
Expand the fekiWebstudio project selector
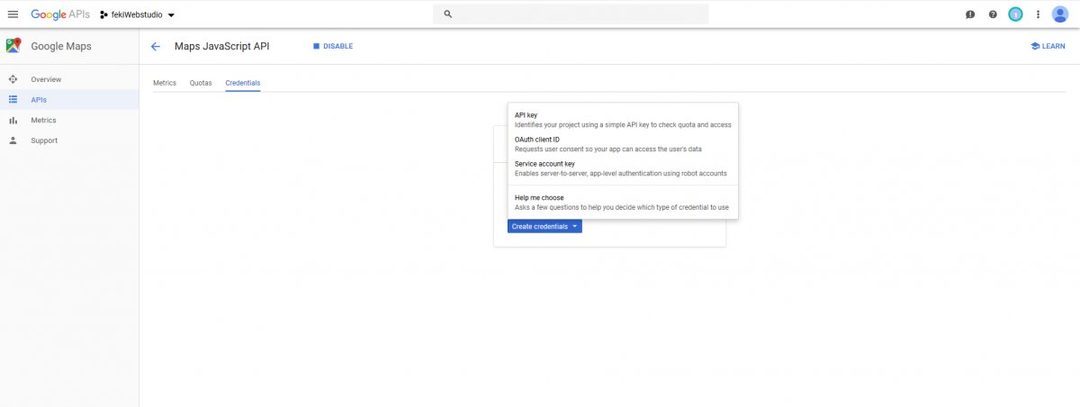pyautogui.click(x=137, y=14)
